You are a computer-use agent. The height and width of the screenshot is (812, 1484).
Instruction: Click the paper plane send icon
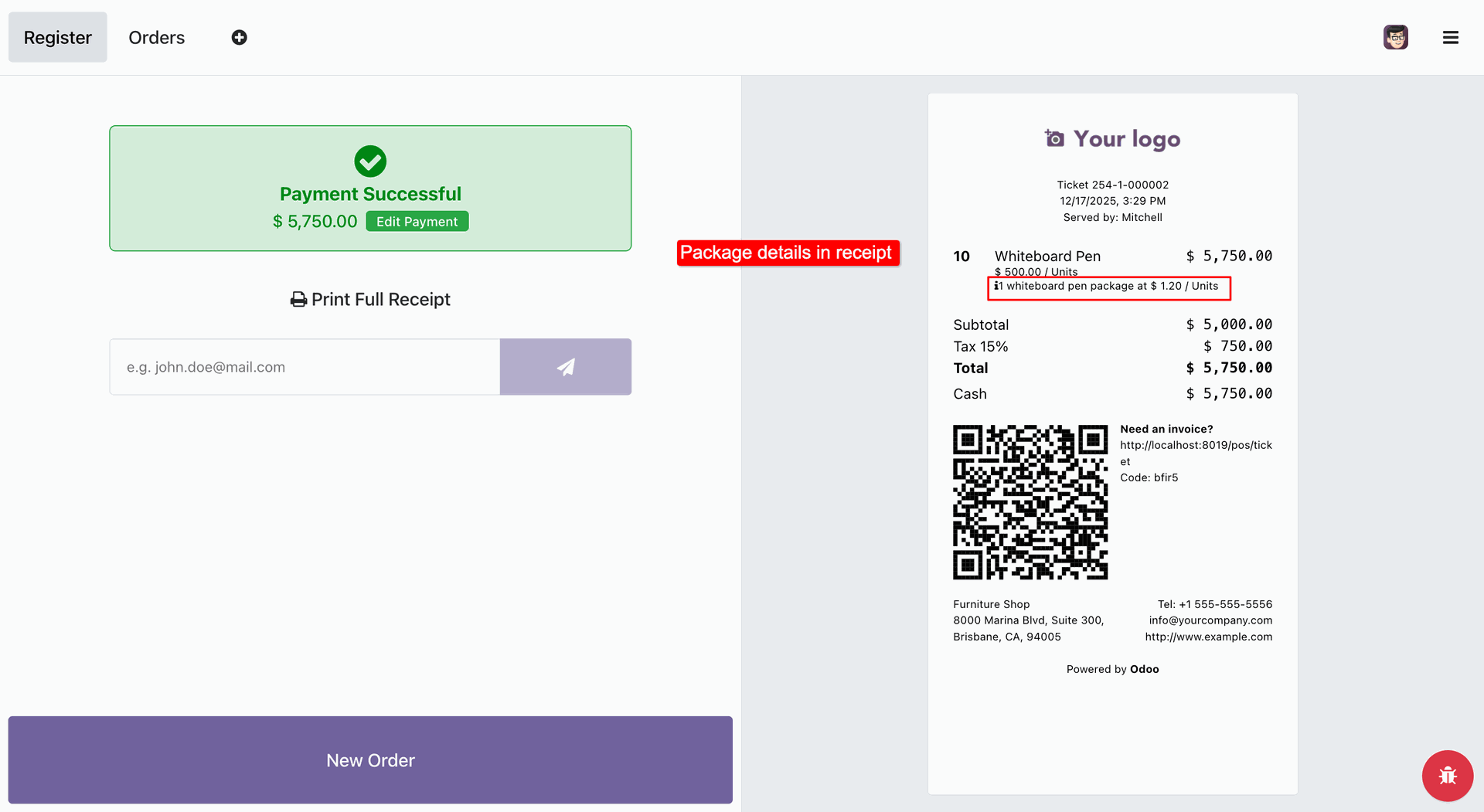[565, 367]
